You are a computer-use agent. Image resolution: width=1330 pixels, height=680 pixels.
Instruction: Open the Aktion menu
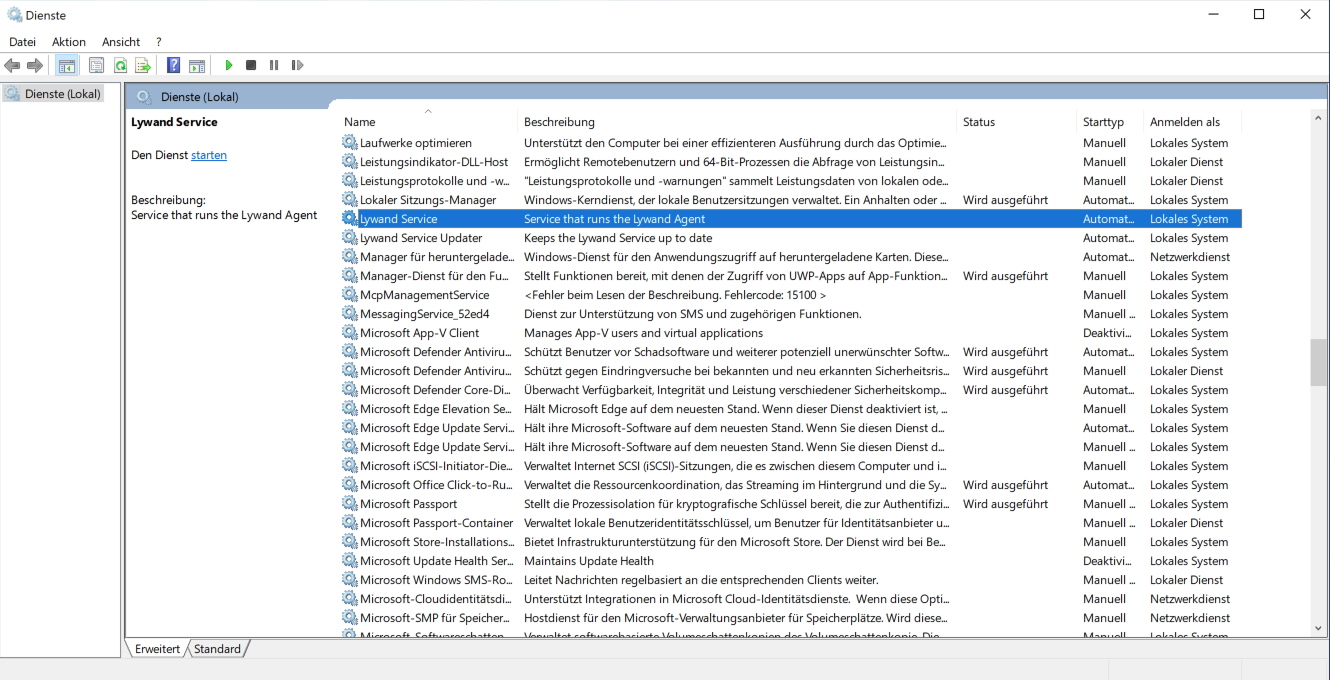tap(69, 42)
